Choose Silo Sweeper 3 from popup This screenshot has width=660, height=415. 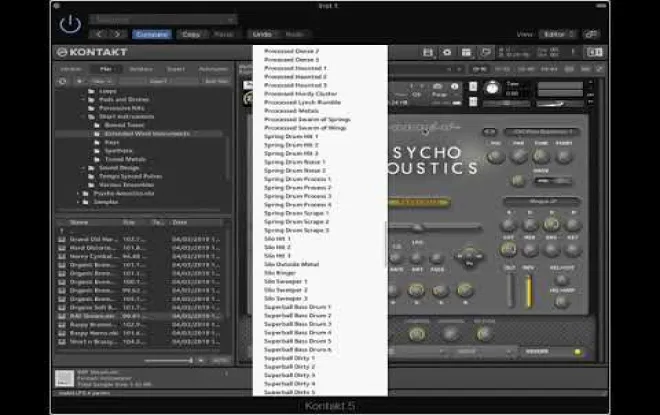(x=286, y=298)
